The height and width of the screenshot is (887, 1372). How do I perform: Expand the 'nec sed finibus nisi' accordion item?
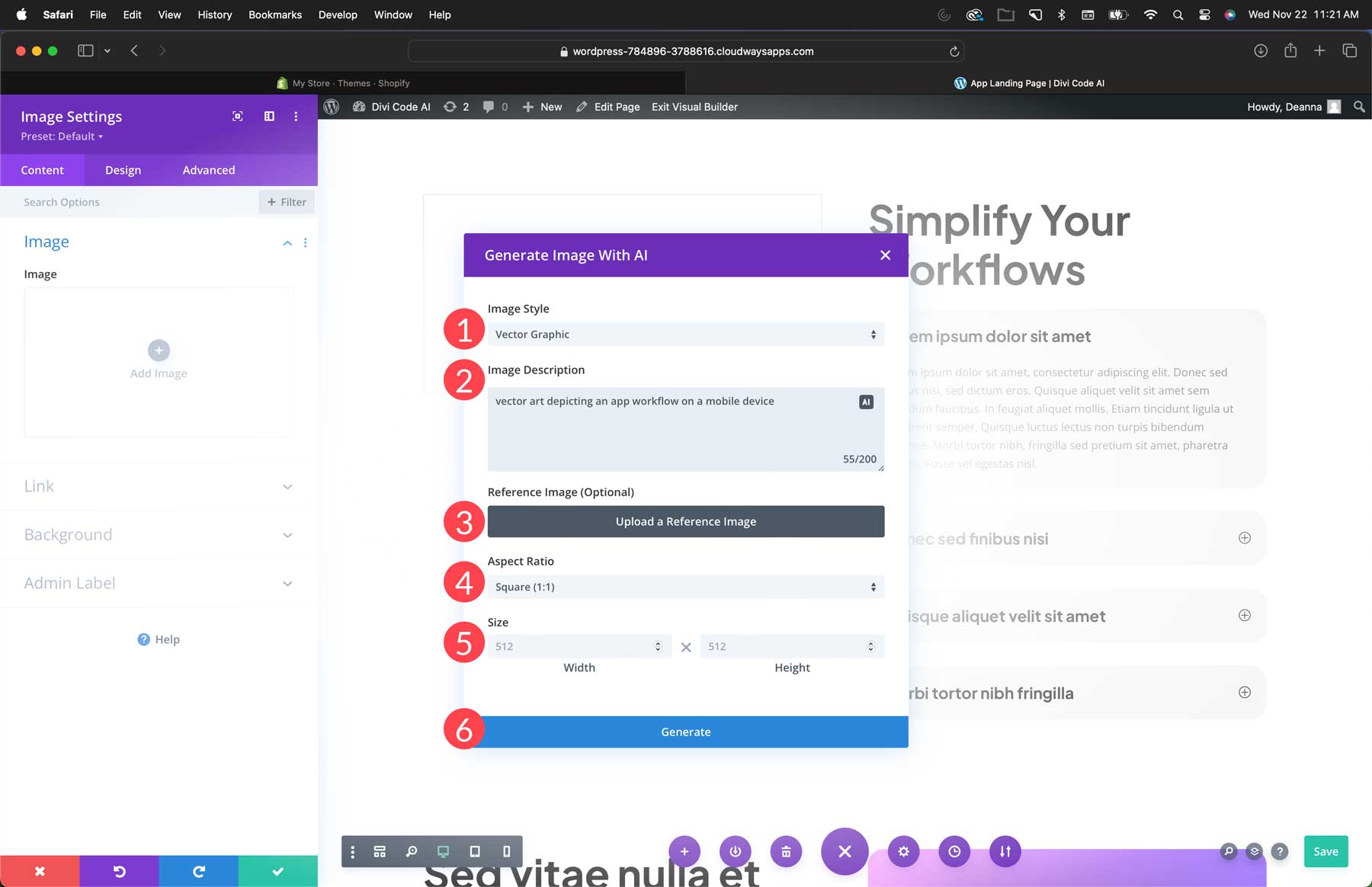point(1244,538)
